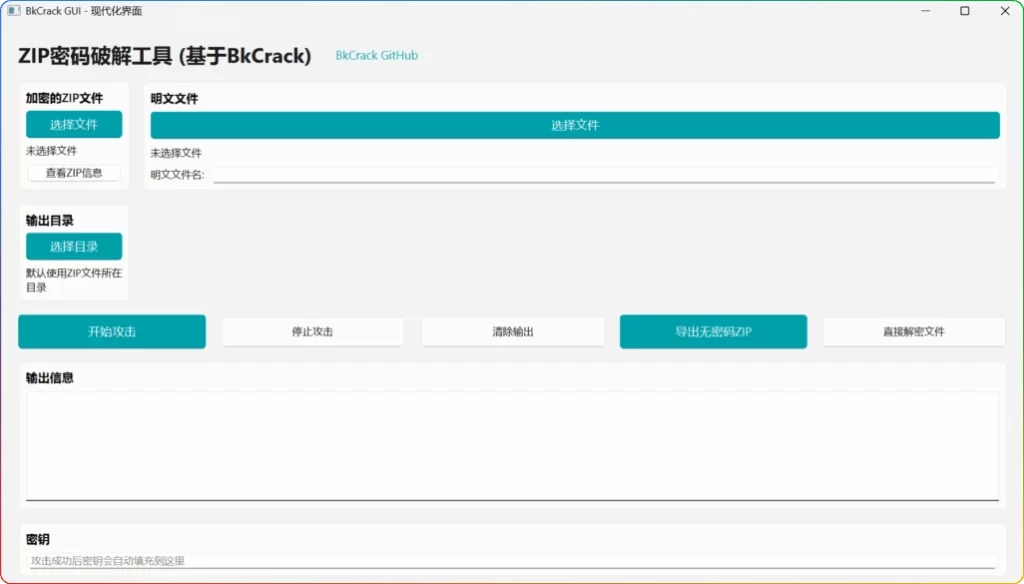Start the attack with 开始攻击
Screen dimensions: 1024x584
pyautogui.click(x=111, y=331)
